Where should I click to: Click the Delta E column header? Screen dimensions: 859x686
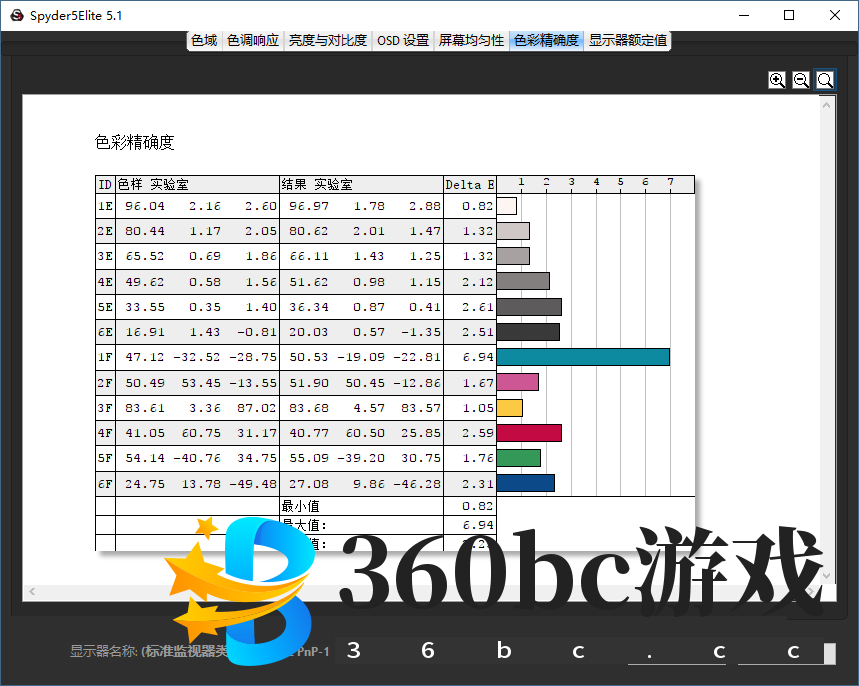[469, 185]
